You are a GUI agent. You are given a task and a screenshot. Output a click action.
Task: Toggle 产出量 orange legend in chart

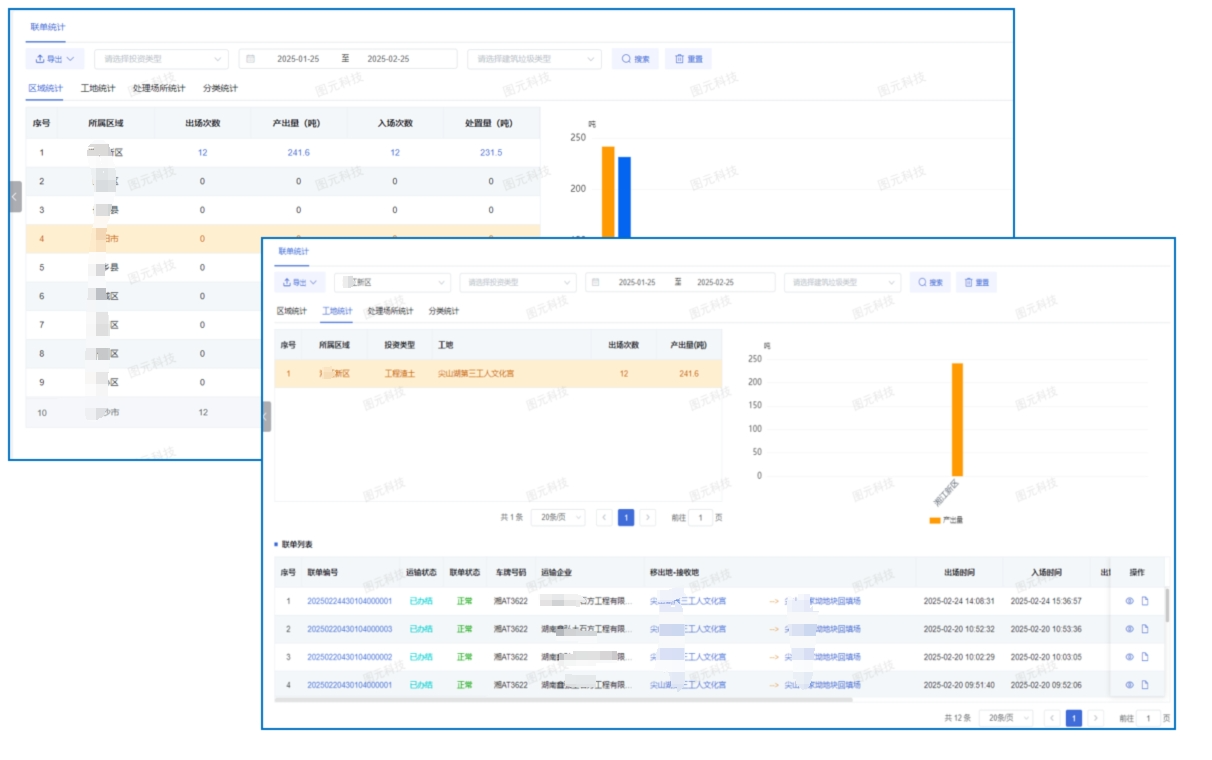(946, 520)
